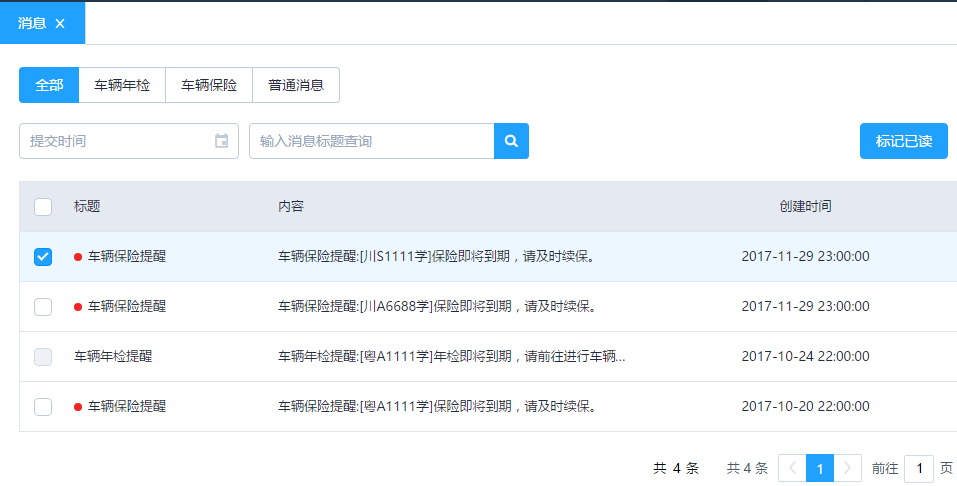
Task: Click the jump-to-page number input
Action: click(x=918, y=468)
